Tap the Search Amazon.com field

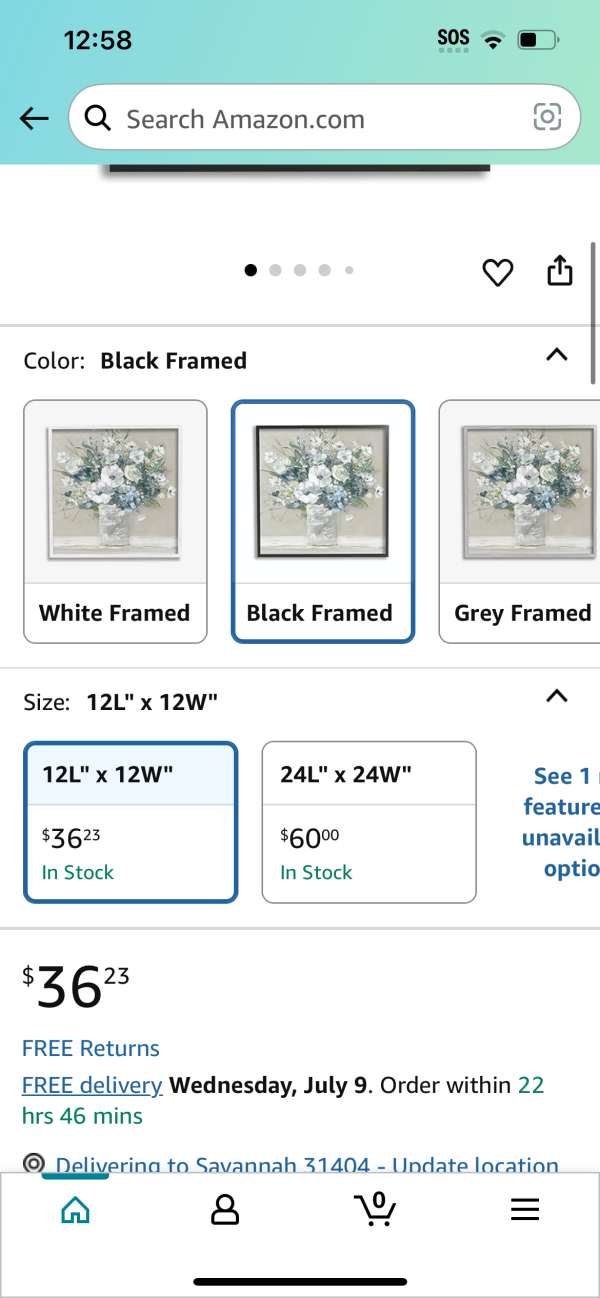[324, 119]
